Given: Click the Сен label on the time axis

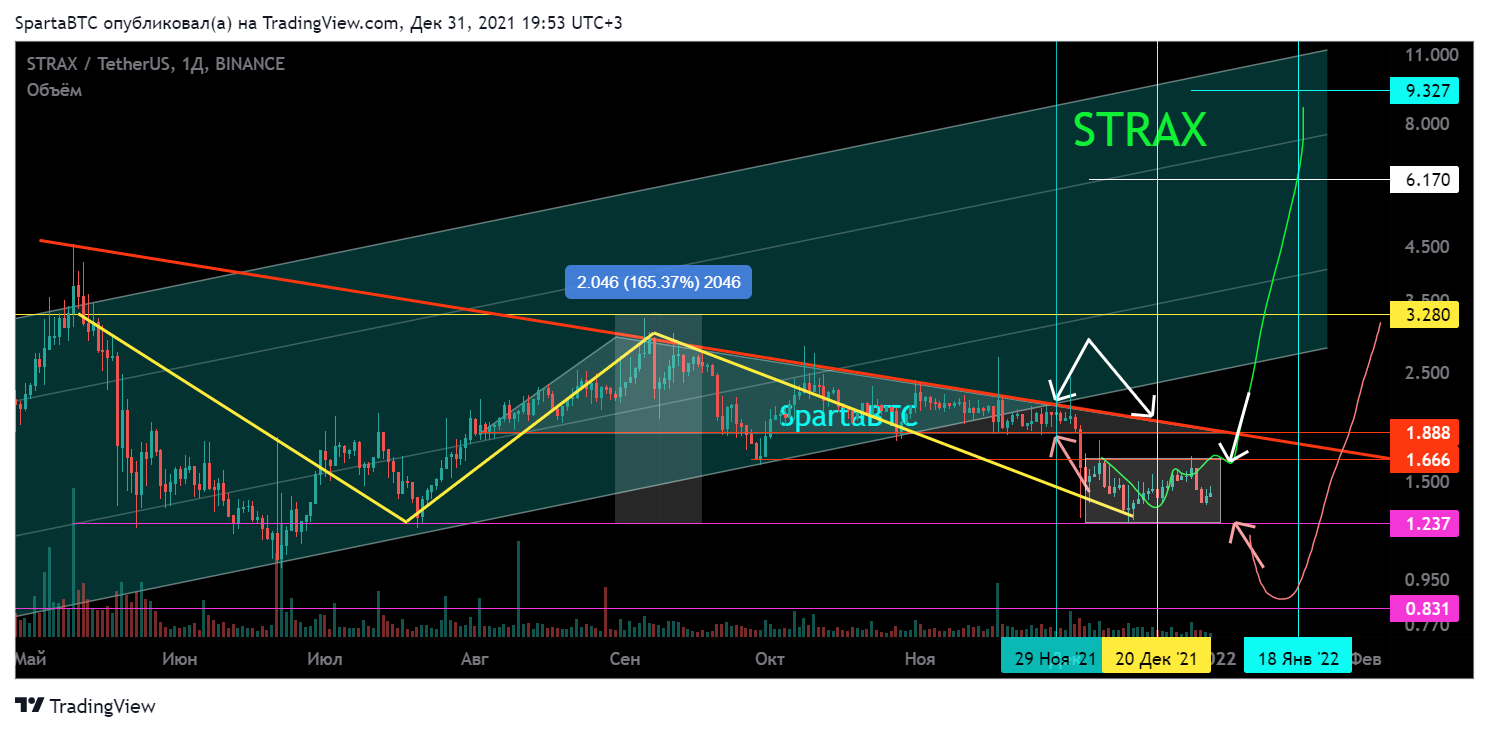Looking at the screenshot, I should (625, 659).
